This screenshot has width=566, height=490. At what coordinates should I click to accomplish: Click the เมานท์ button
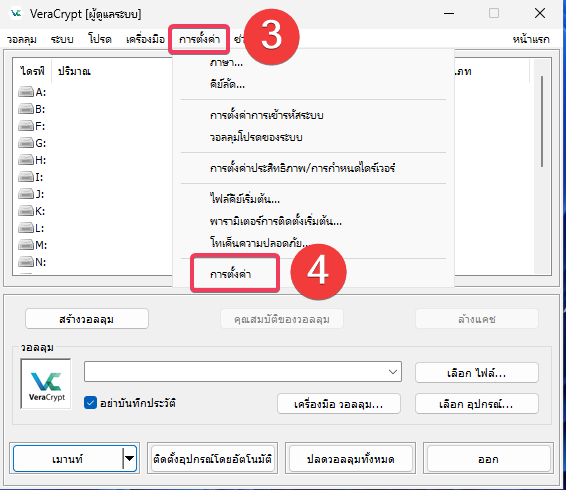[68, 459]
